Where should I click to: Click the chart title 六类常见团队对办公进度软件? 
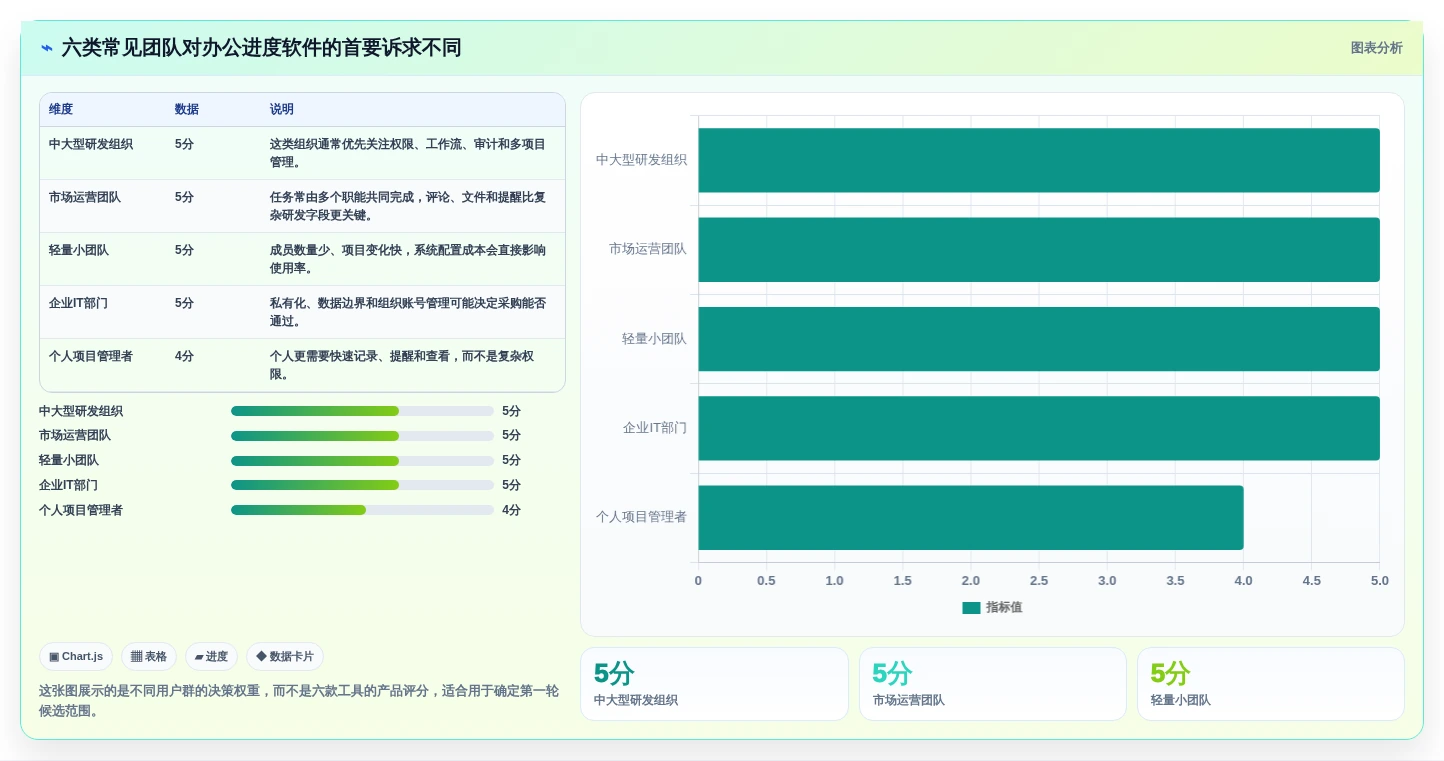261,48
